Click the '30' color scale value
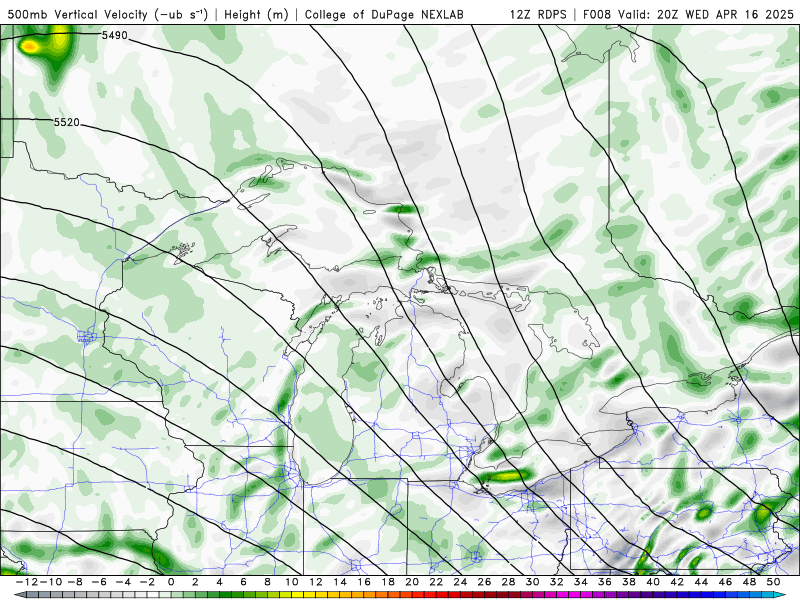The width and height of the screenshot is (800, 600). pyautogui.click(x=533, y=582)
